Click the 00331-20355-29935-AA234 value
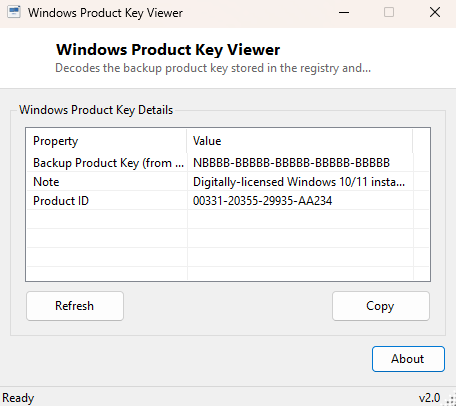456x406 pixels. coord(263,201)
